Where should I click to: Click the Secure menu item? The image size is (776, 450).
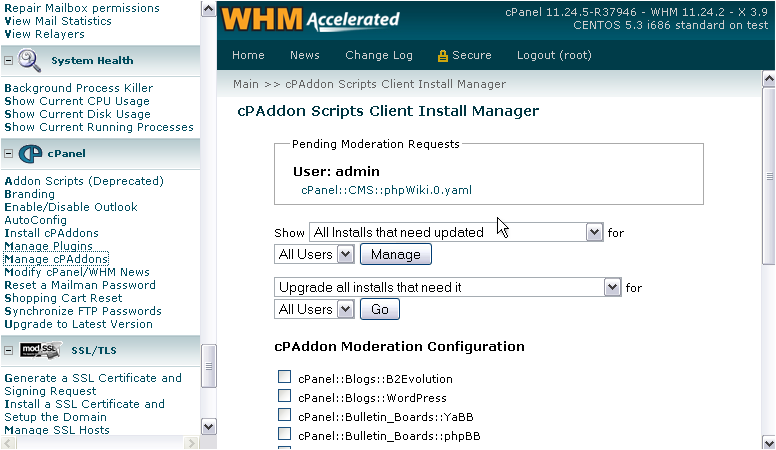tap(465, 55)
